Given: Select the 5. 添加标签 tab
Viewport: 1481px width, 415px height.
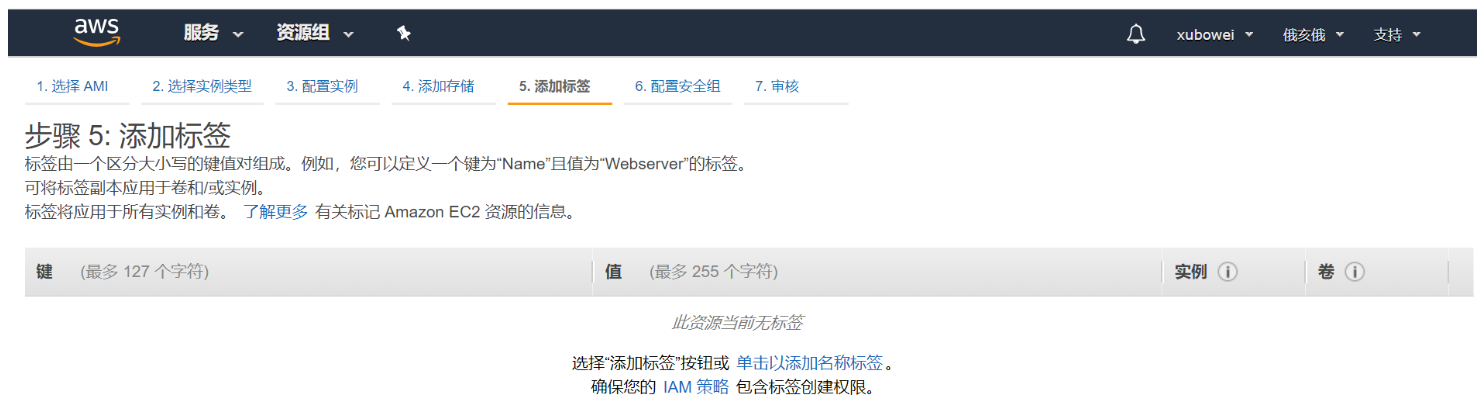Looking at the screenshot, I should (554, 87).
